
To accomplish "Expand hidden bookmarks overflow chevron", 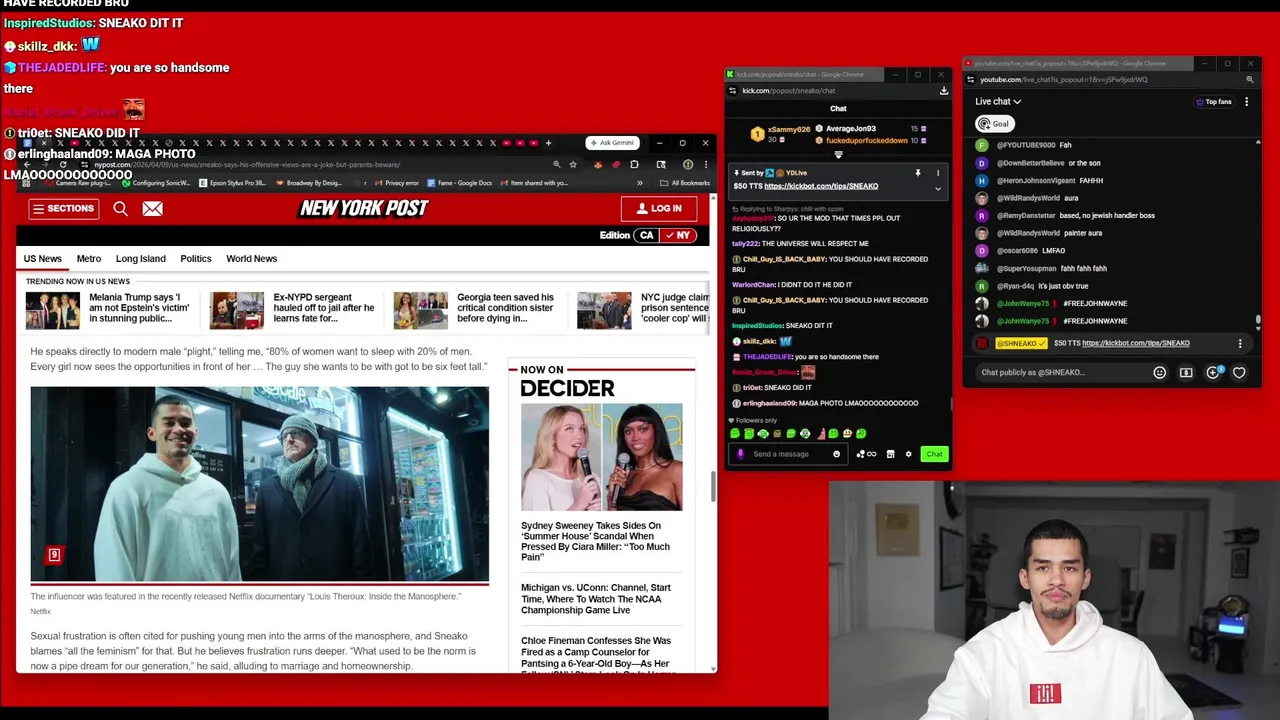I will point(640,183).
